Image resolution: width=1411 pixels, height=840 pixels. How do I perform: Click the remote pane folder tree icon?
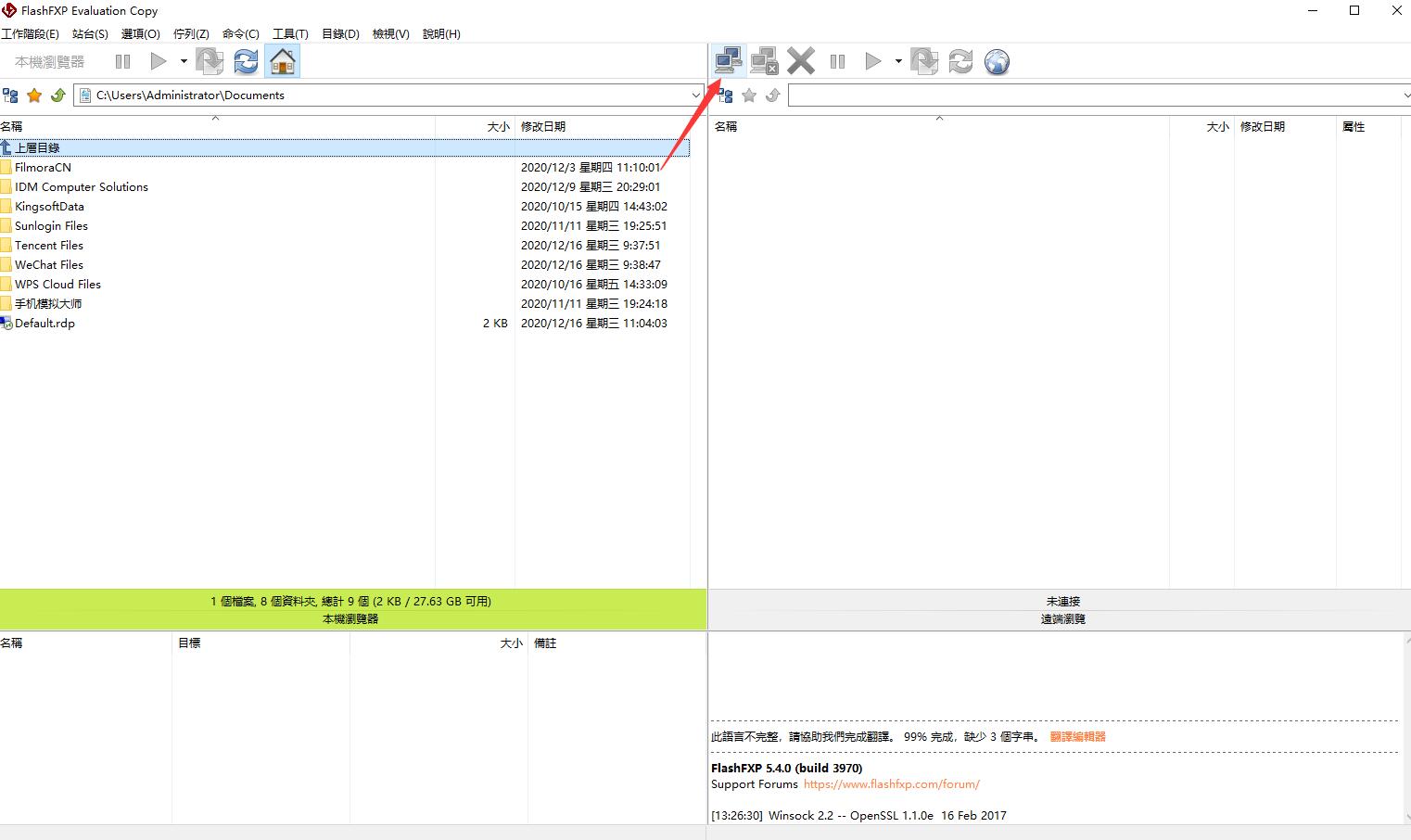pos(726,95)
